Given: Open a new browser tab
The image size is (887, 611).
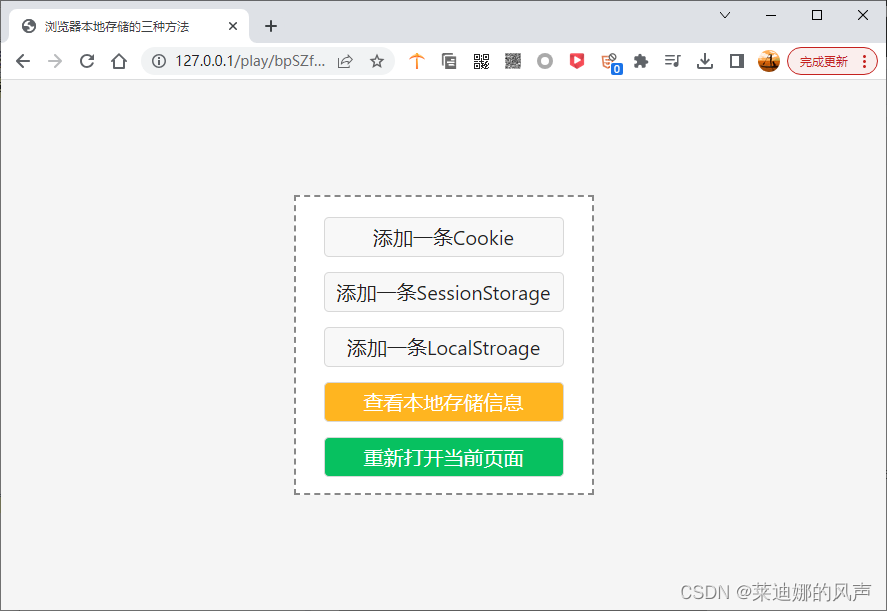Looking at the screenshot, I should pyautogui.click(x=271, y=26).
